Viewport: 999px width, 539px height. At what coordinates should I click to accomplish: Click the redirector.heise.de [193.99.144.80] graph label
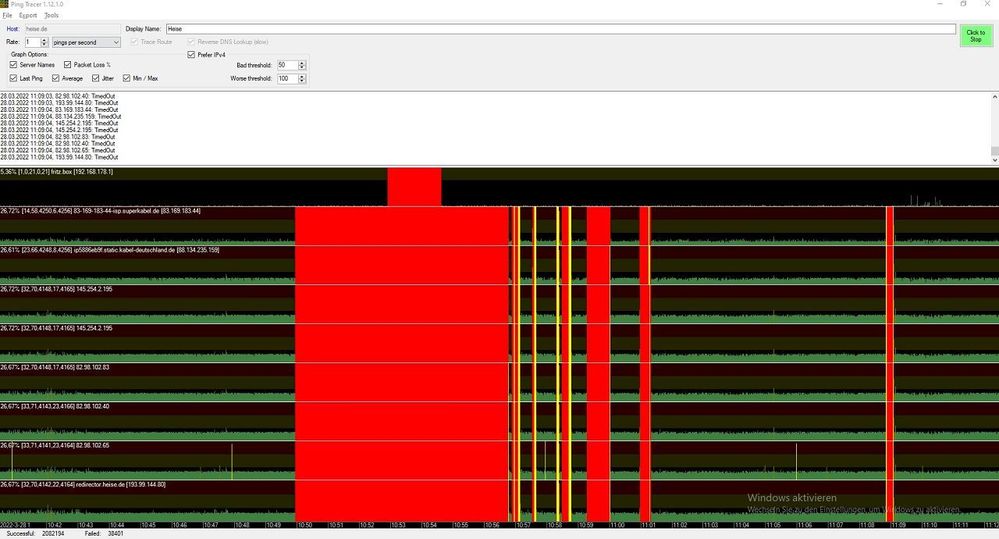[x=83, y=485]
